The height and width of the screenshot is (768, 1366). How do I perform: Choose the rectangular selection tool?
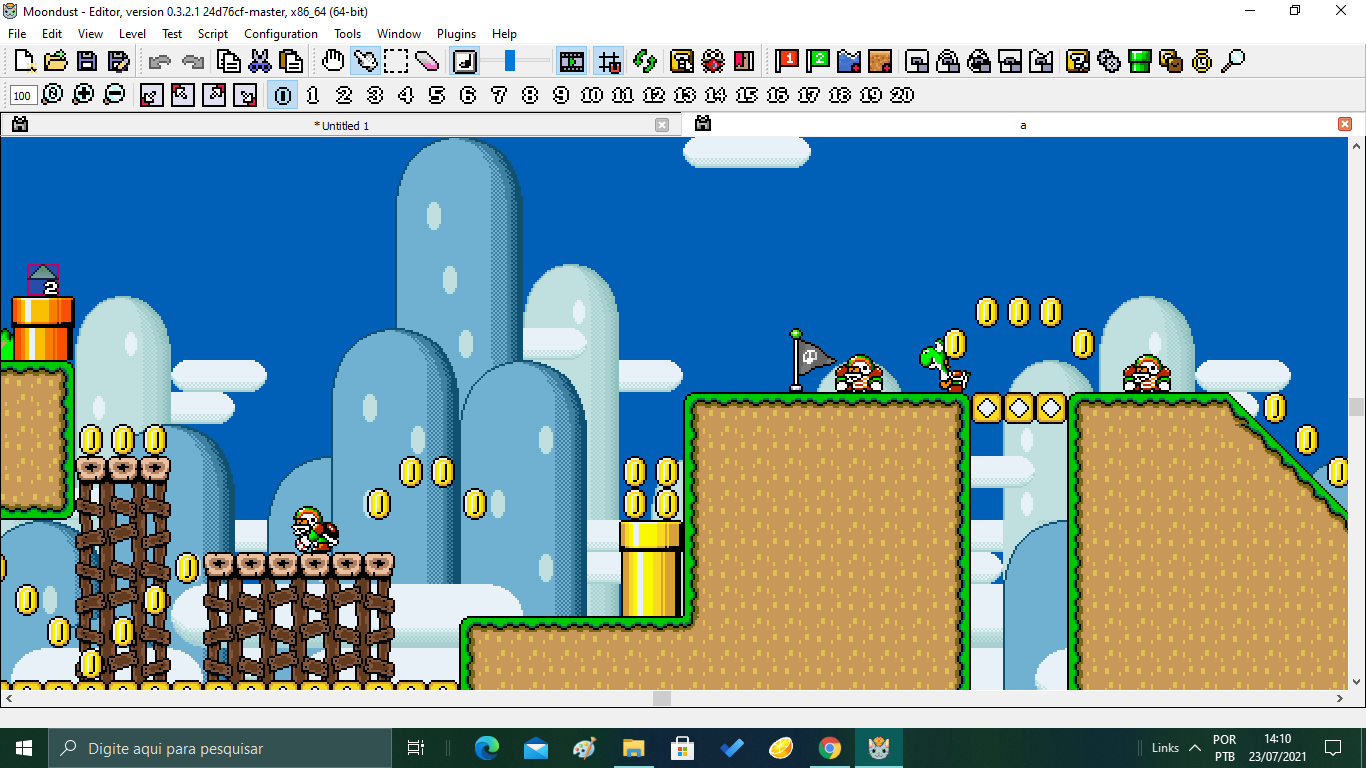point(396,62)
